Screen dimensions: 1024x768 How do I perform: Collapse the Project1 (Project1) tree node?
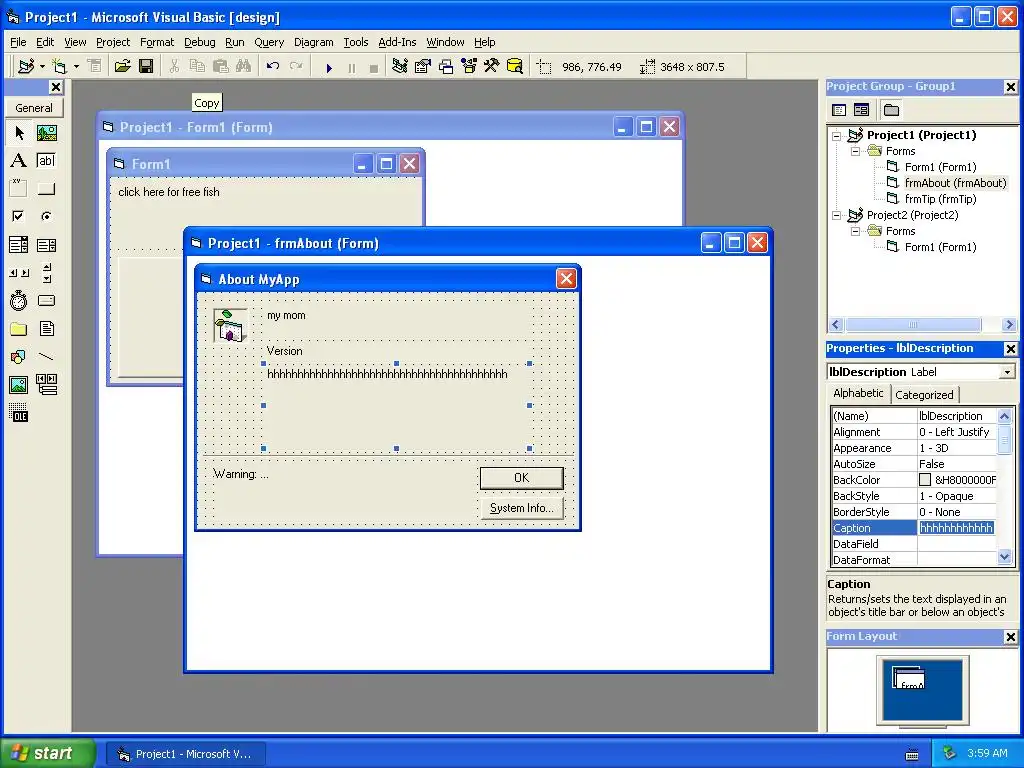tap(837, 136)
